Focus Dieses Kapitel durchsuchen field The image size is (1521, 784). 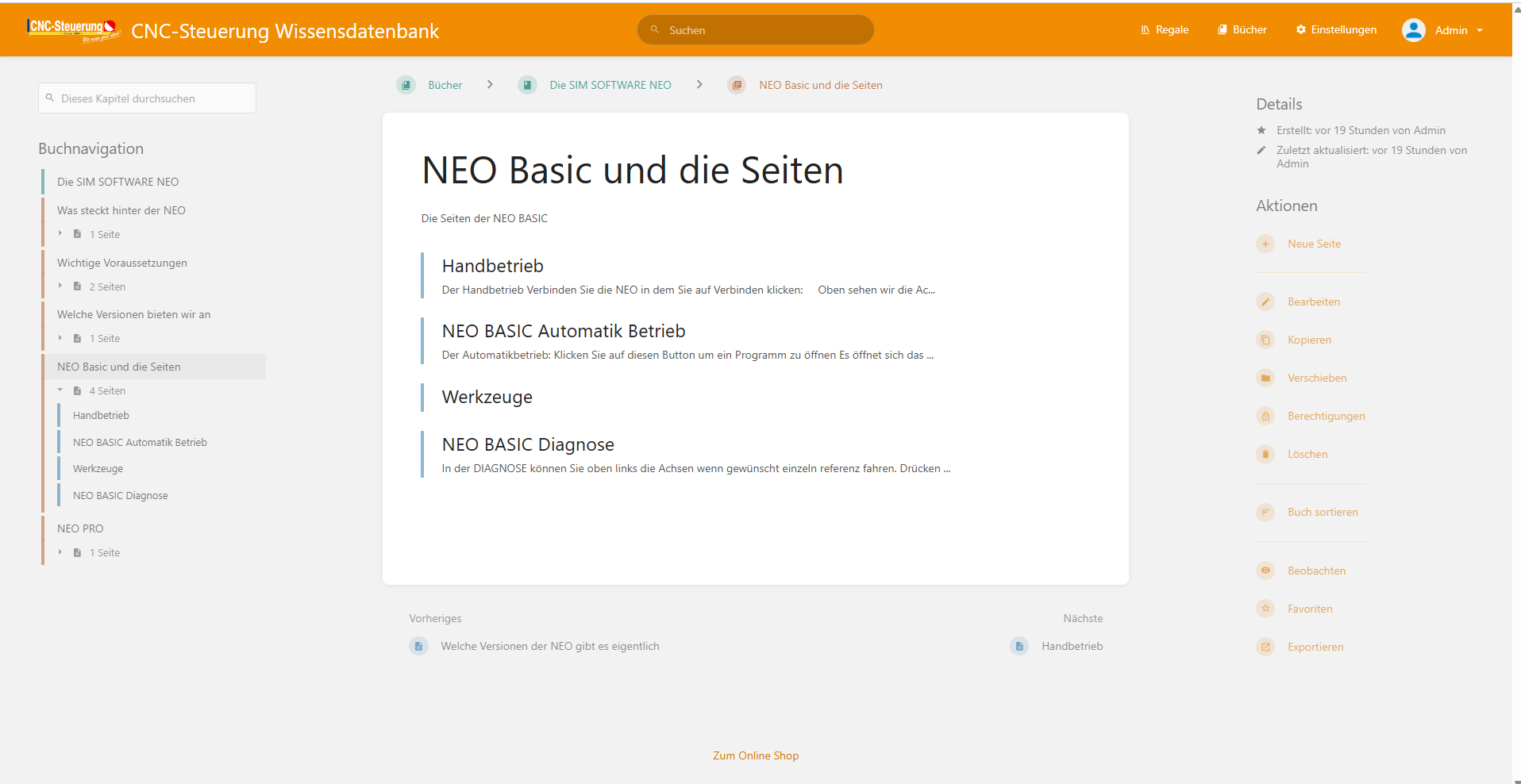point(147,98)
